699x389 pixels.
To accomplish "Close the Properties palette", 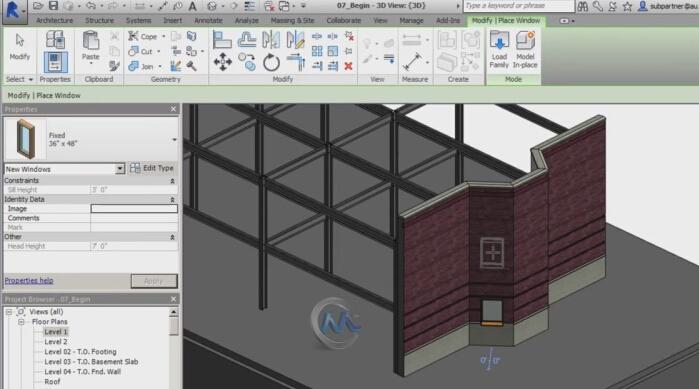I will pos(173,109).
